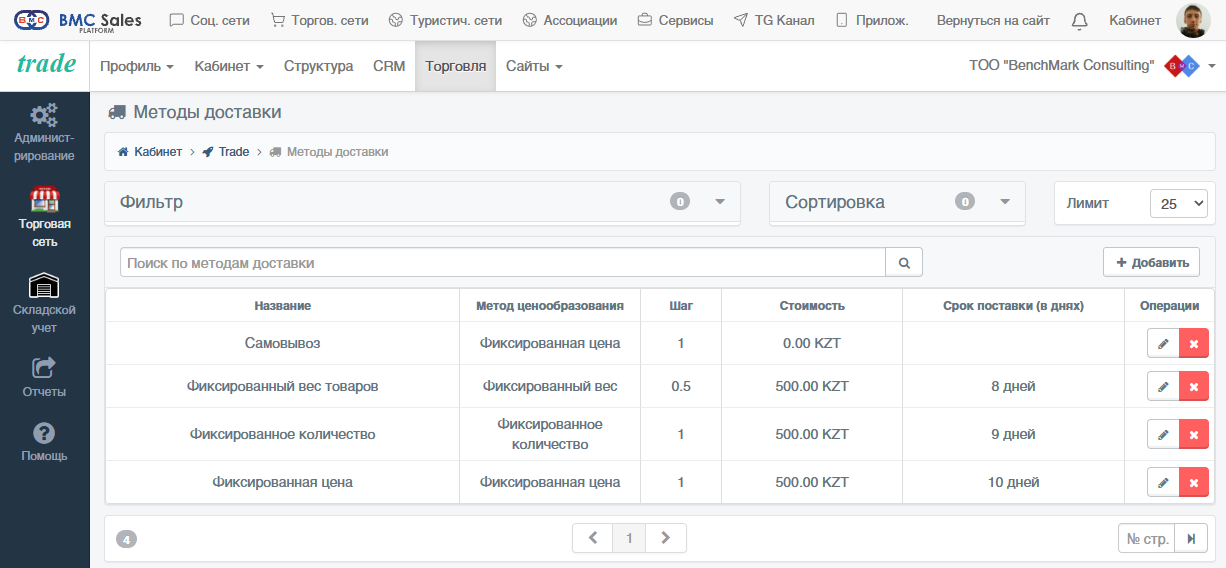Open company switcher caret
The height and width of the screenshot is (568, 1226).
tap(1212, 66)
